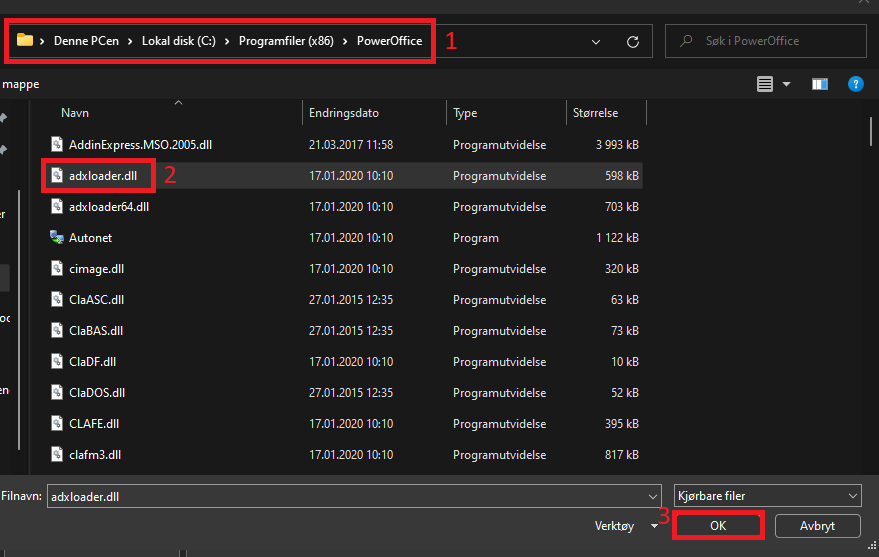Click the chevron after Denne PCen

(x=129, y=41)
